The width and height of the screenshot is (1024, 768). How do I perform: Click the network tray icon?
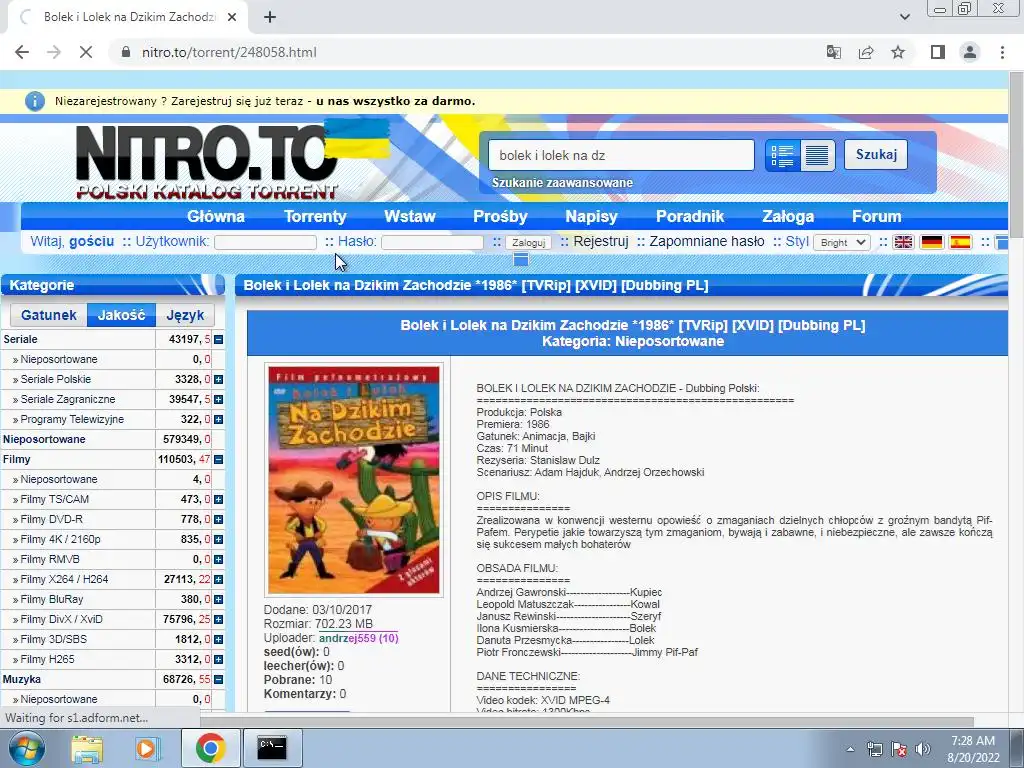[x=874, y=750]
